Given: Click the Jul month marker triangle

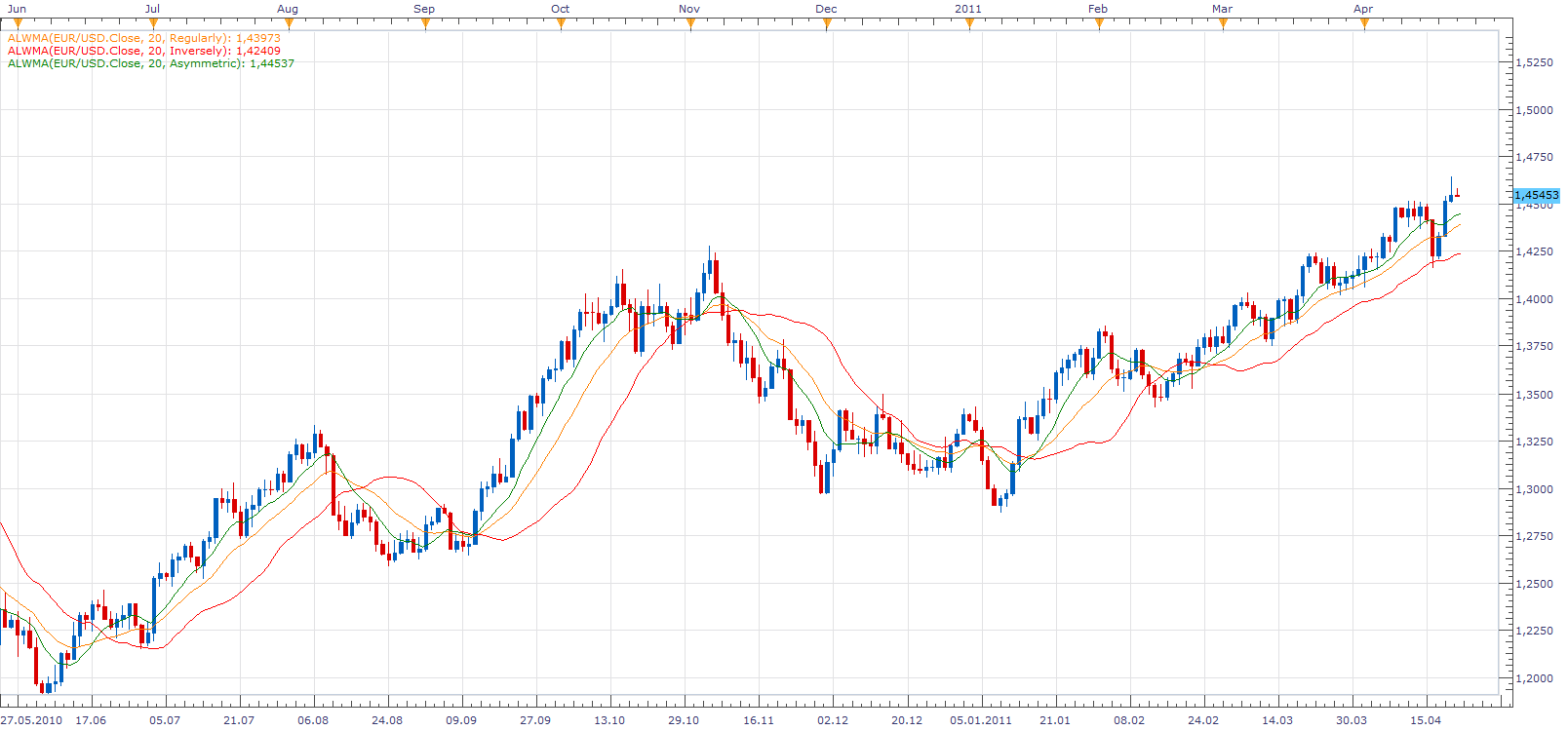Looking at the screenshot, I should point(153,23).
